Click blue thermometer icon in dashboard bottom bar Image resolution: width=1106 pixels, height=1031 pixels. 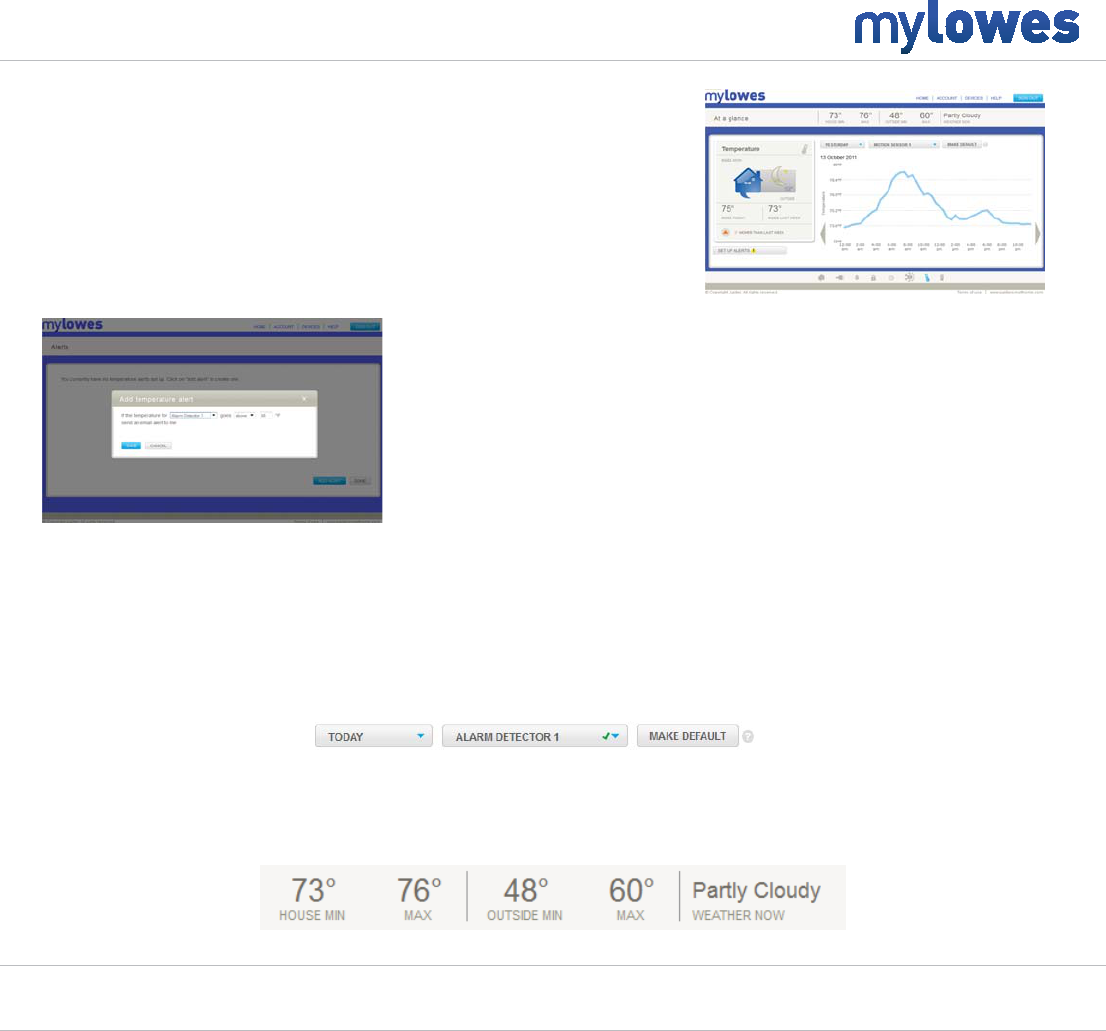point(927,278)
